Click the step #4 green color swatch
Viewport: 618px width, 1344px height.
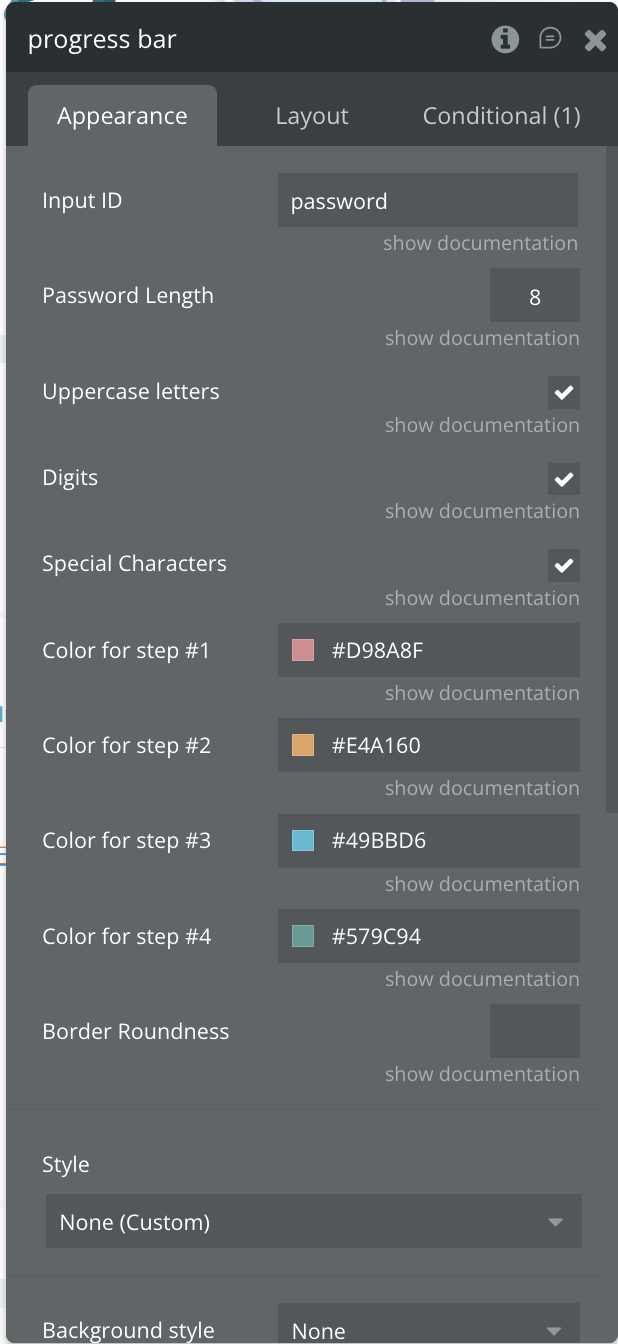click(x=303, y=936)
